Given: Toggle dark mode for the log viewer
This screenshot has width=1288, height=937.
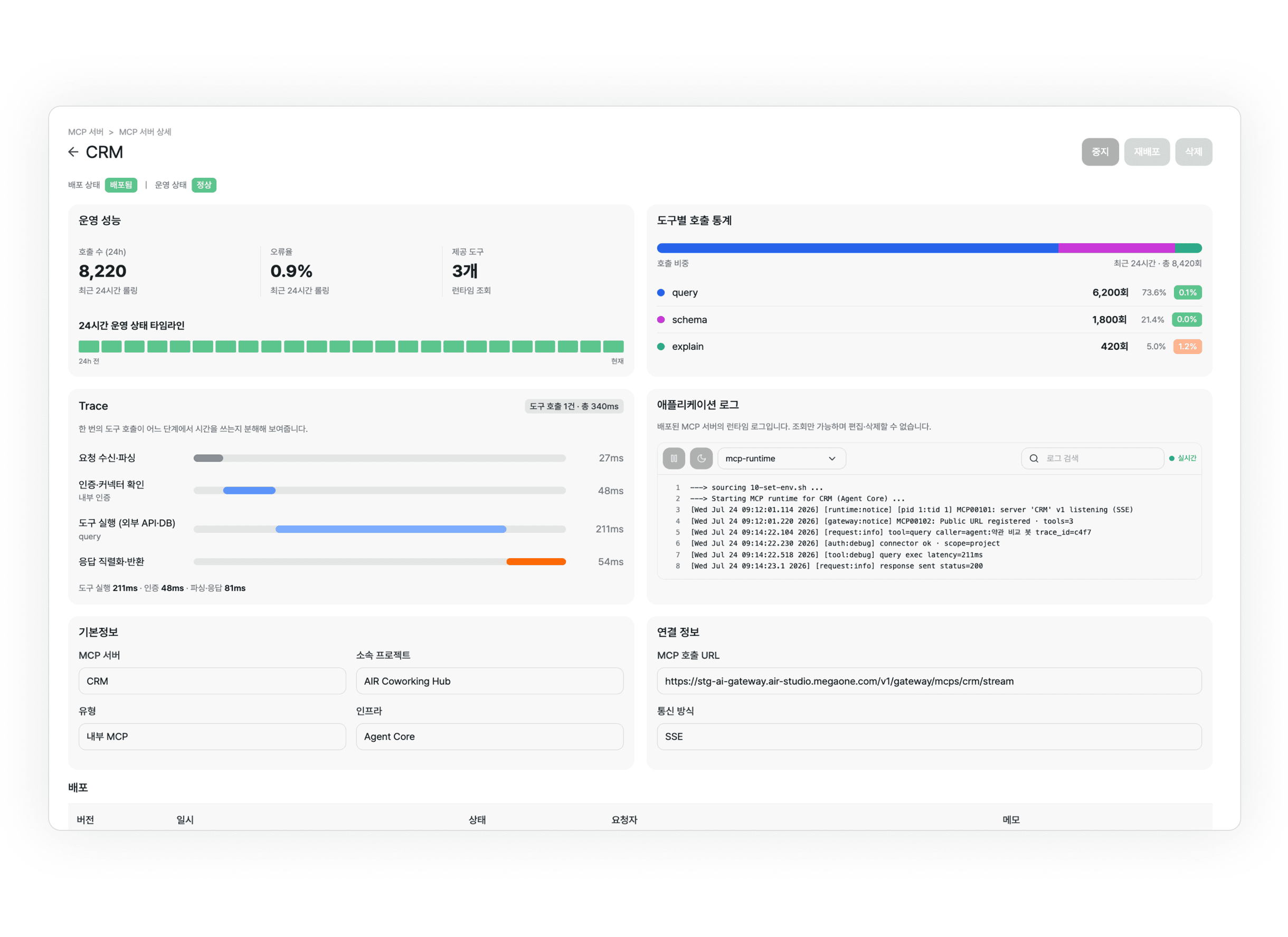Looking at the screenshot, I should (x=701, y=458).
